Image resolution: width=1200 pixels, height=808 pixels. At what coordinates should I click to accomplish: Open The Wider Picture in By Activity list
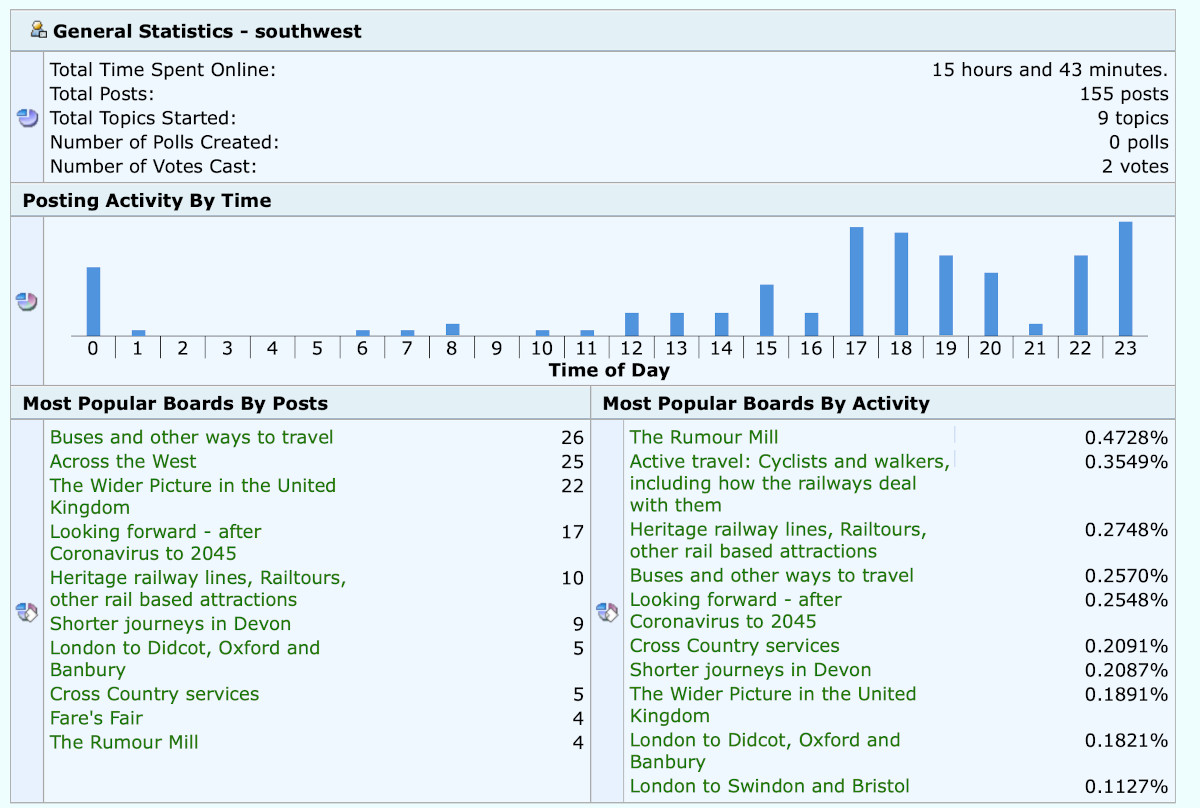(x=772, y=694)
